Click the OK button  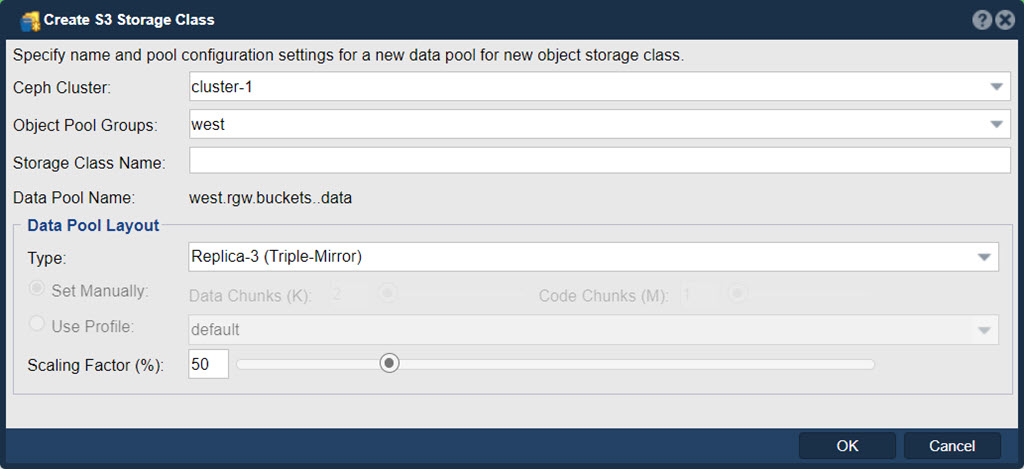coord(847,446)
